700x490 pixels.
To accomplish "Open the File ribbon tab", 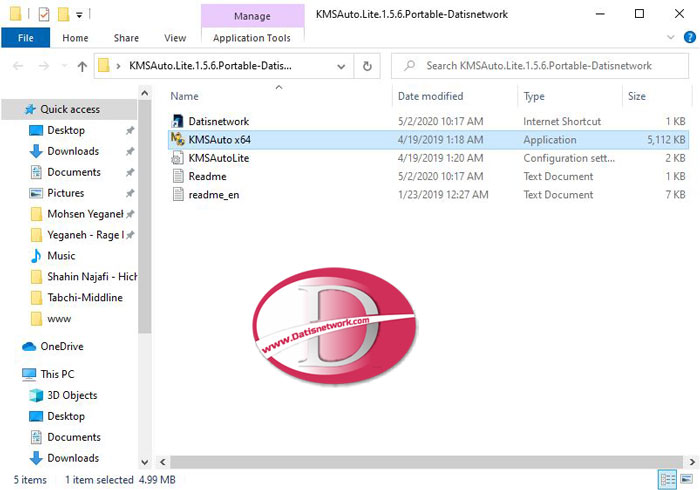I will (25, 38).
